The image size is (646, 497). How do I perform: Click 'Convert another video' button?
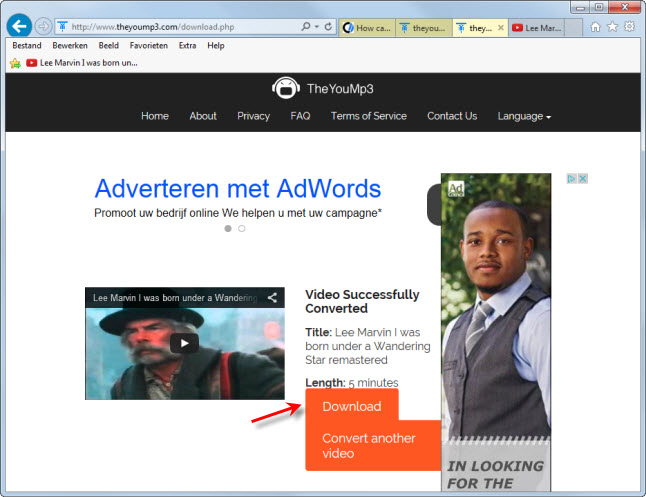pyautogui.click(x=373, y=445)
